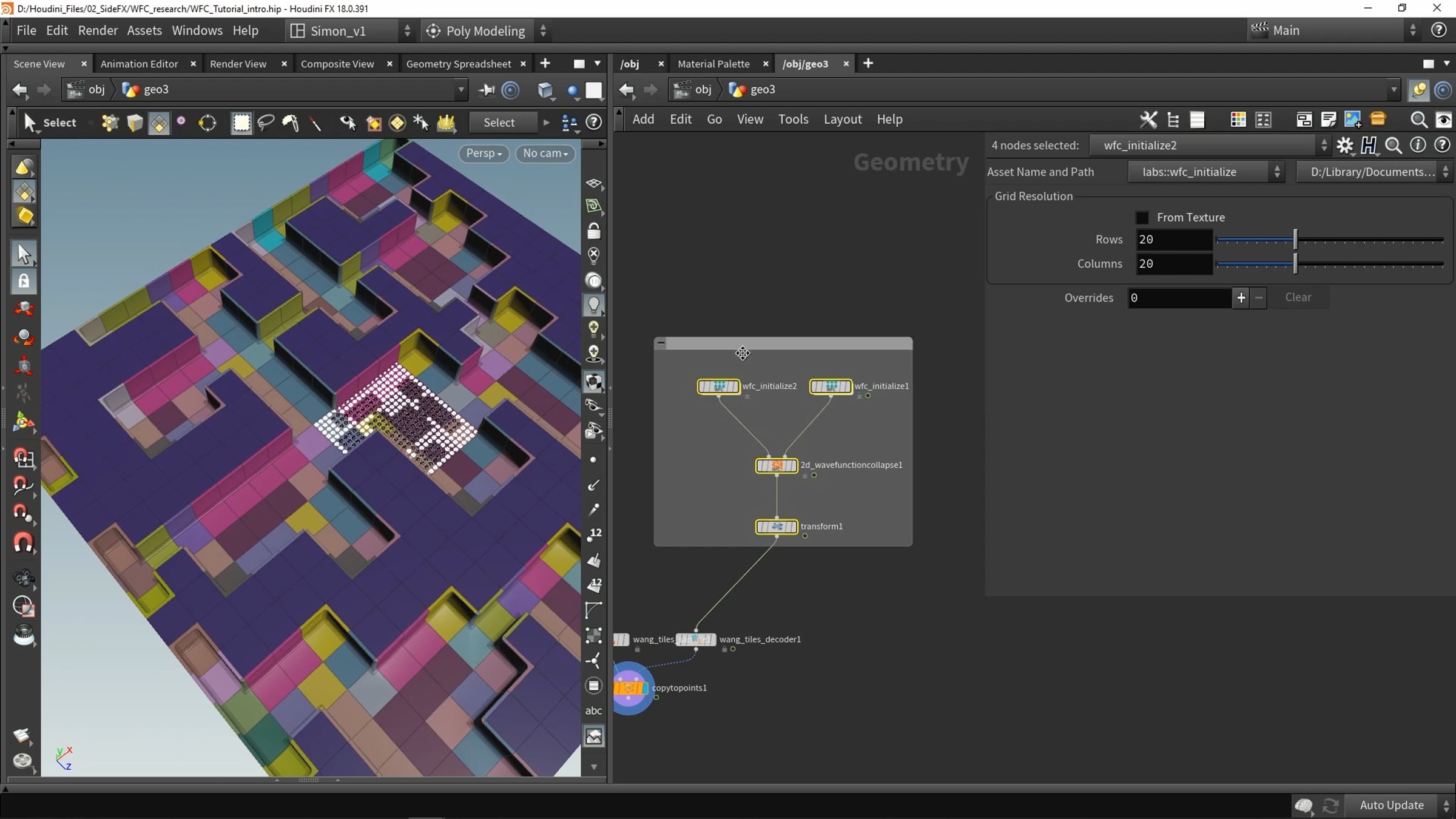The height and width of the screenshot is (819, 1456).
Task: Open the labs::wfc_initialize asset name dropdown
Action: 1206,172
